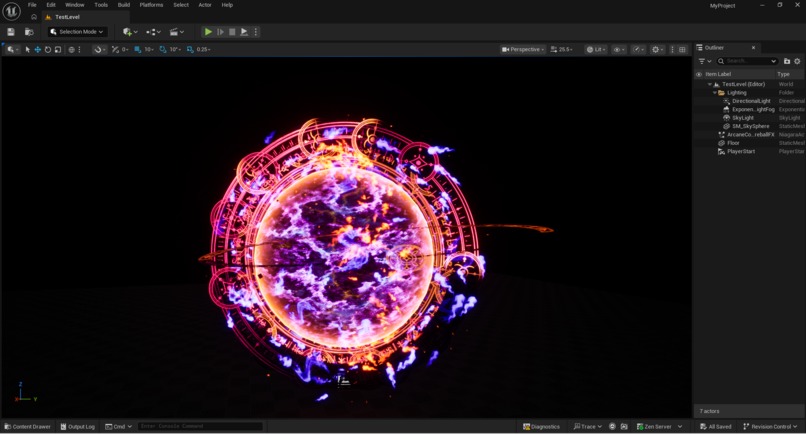Image resolution: width=806 pixels, height=434 pixels.
Task: Open the rotation snap value 10° dropdown
Action: (175, 49)
